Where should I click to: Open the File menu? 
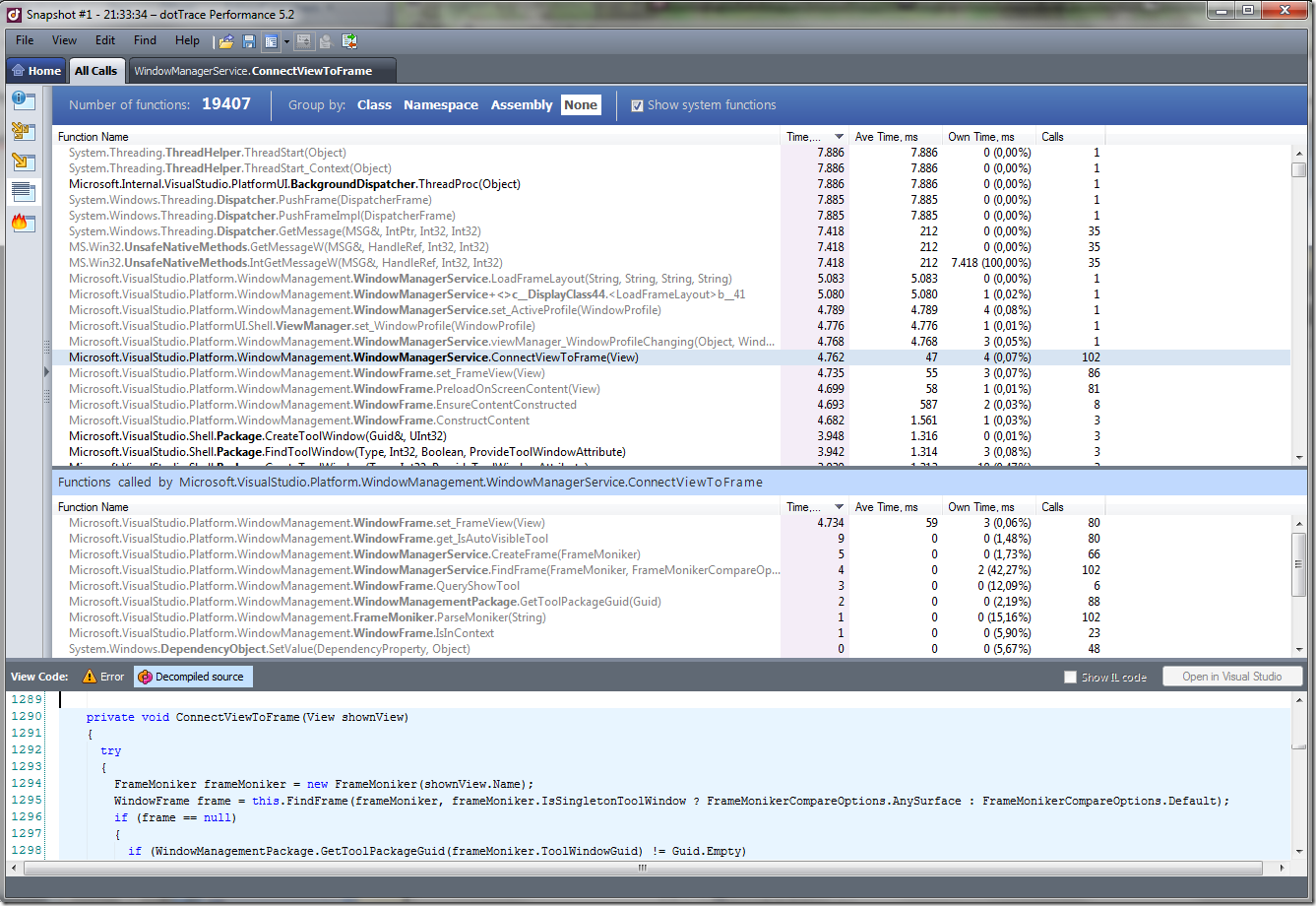pos(25,40)
